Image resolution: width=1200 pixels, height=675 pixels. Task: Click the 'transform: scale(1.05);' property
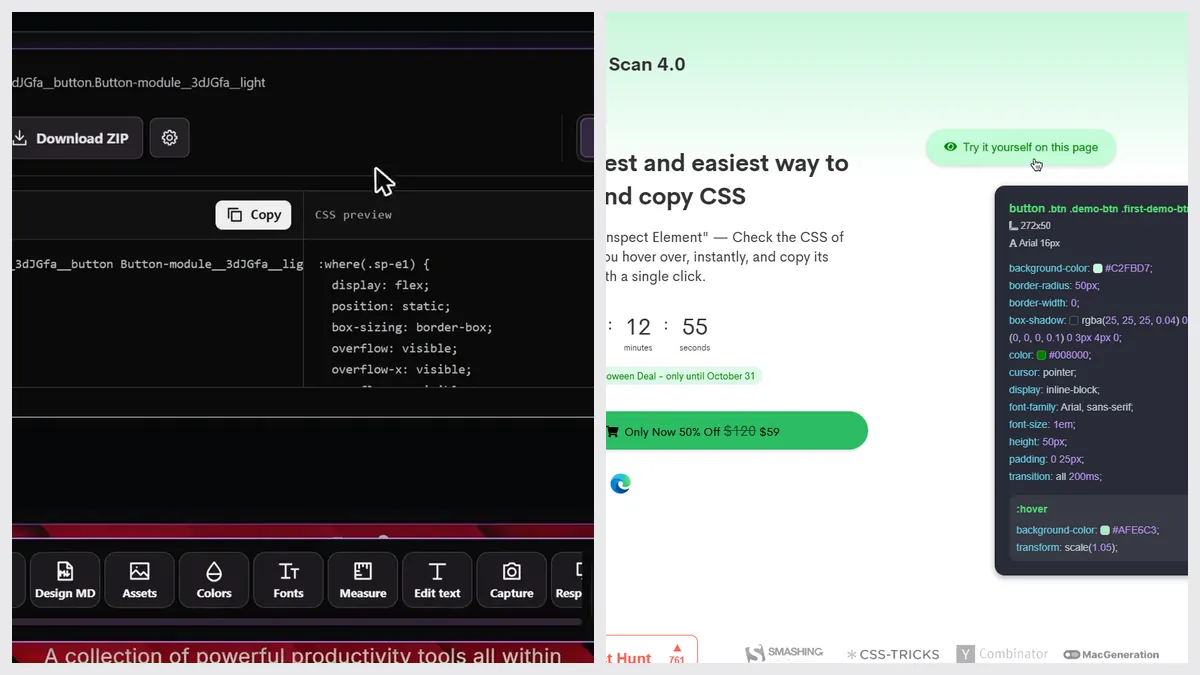click(x=1067, y=548)
